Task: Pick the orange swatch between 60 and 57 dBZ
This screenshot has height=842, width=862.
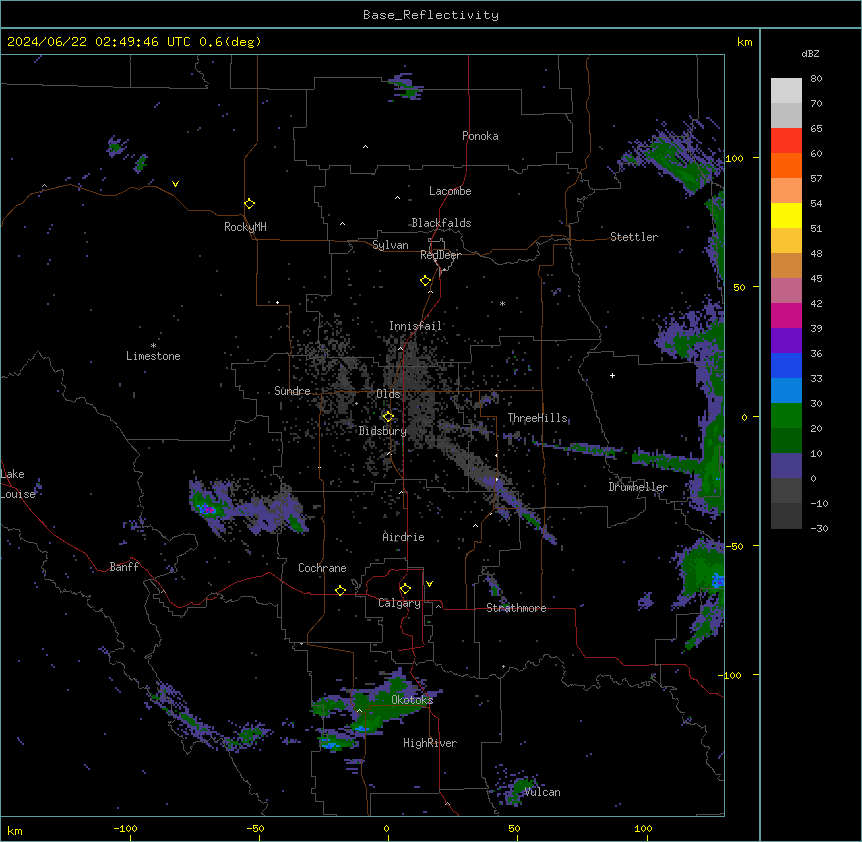Action: point(786,165)
